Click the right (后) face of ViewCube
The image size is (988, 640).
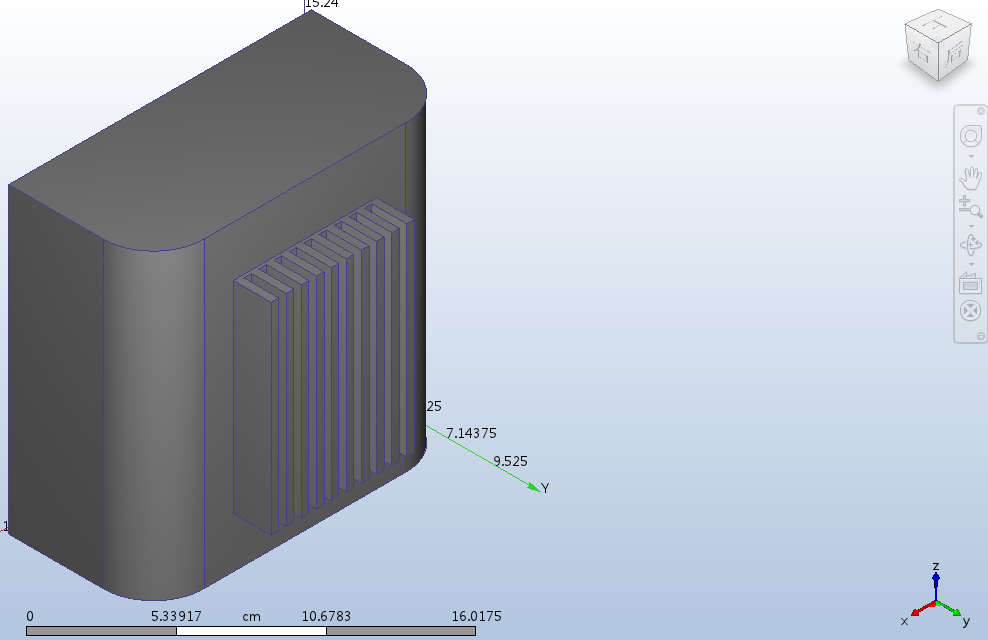point(955,54)
